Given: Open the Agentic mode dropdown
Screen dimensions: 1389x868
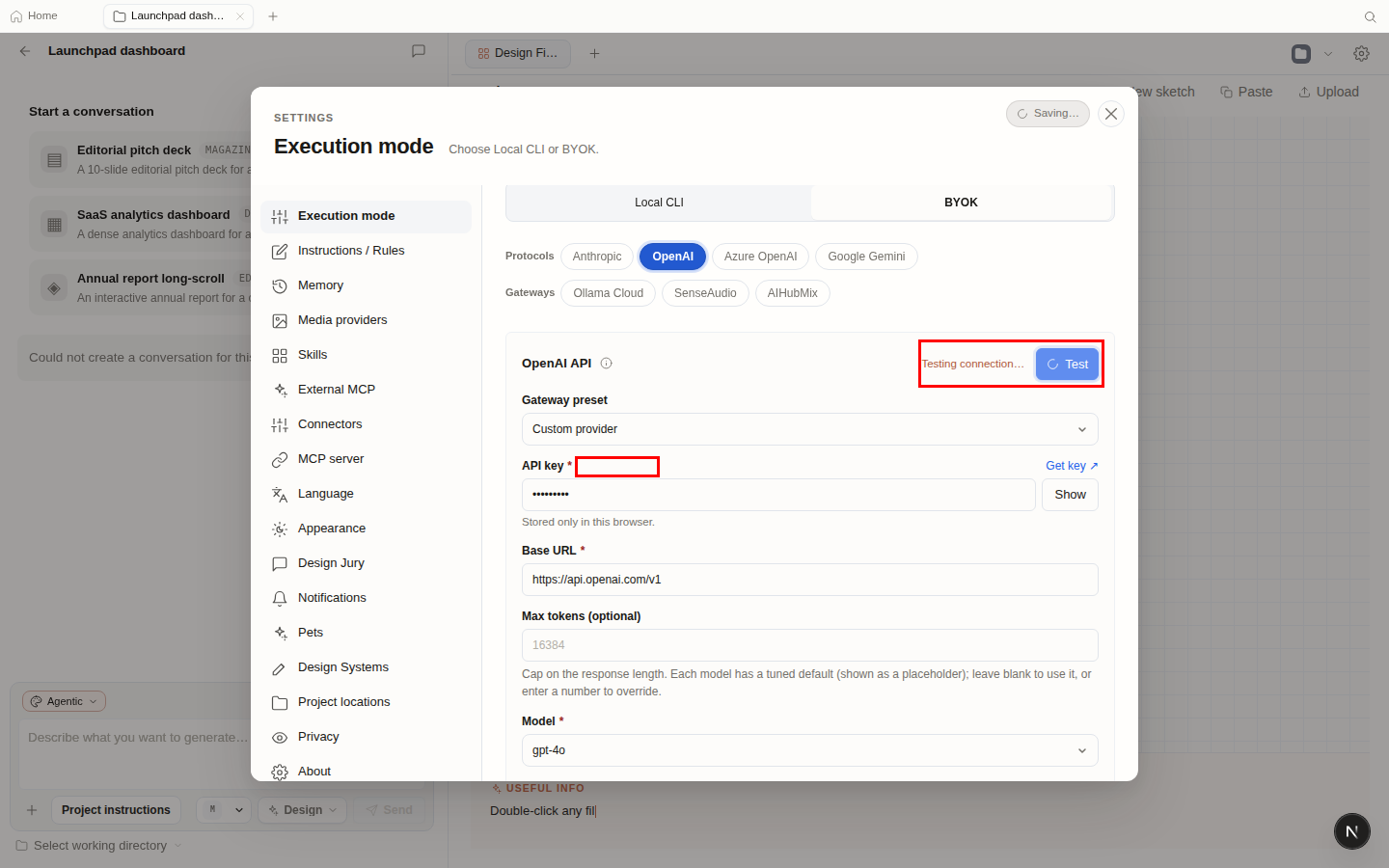Looking at the screenshot, I should [65, 701].
